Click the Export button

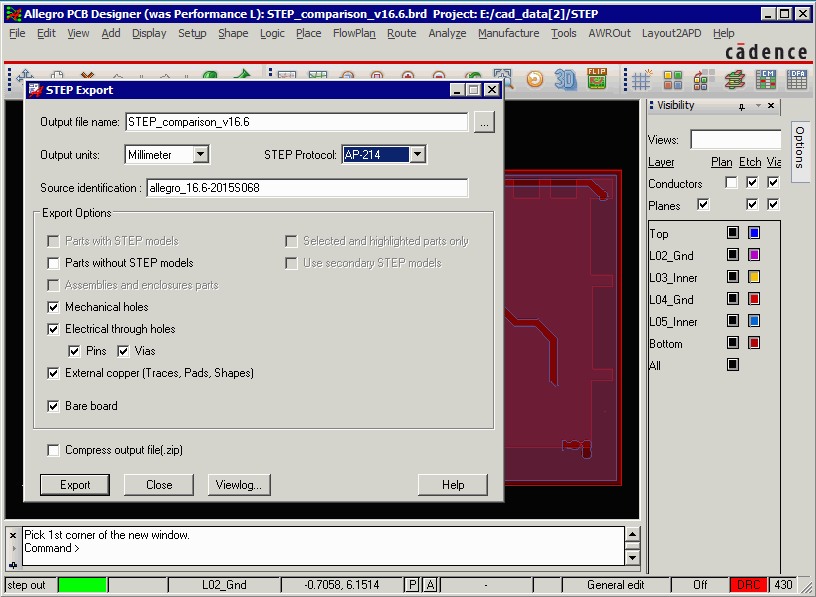point(75,485)
